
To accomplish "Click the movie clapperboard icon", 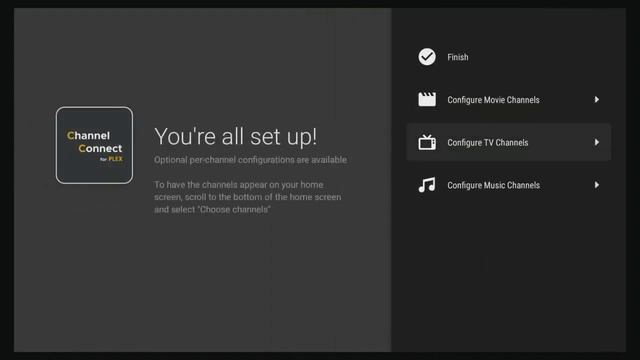I will tap(427, 100).
